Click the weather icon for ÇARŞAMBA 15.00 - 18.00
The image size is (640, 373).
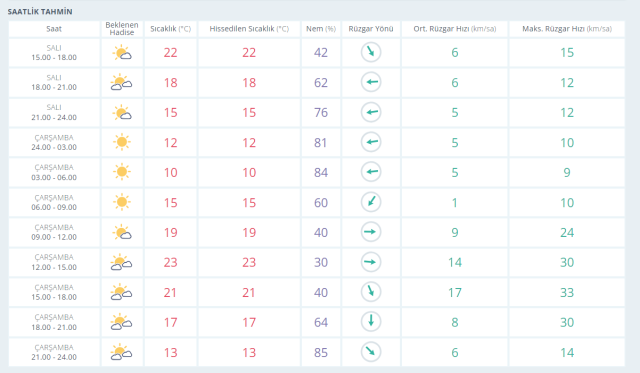click(x=122, y=292)
